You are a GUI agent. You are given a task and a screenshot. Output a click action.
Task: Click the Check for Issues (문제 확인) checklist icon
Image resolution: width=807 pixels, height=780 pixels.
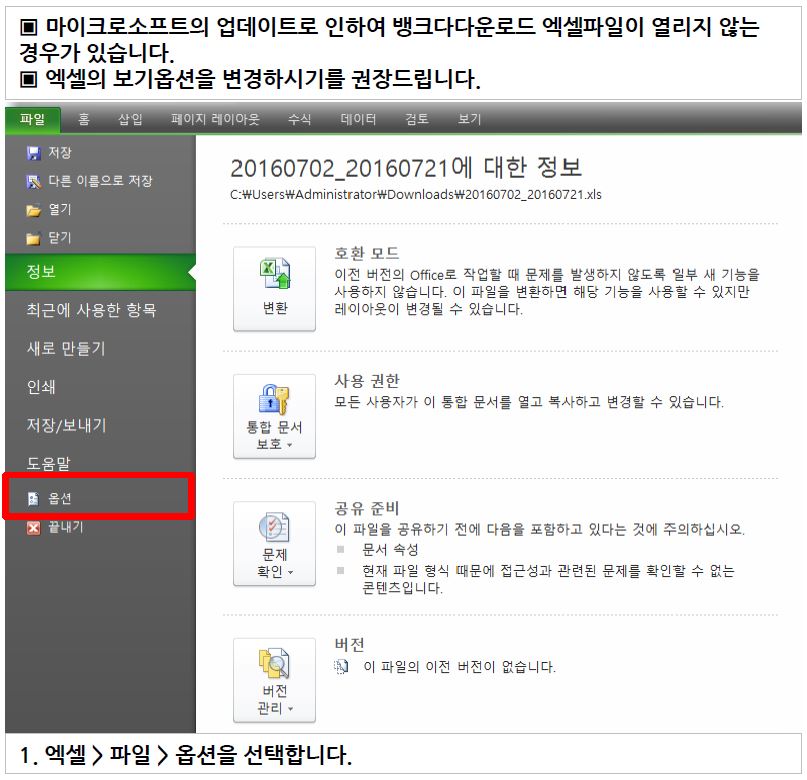tap(274, 527)
